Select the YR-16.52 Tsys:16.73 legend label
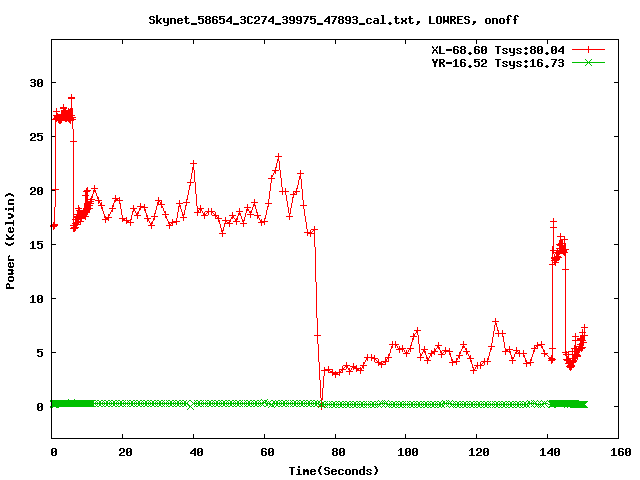The height and width of the screenshot is (480, 640). click(498, 63)
